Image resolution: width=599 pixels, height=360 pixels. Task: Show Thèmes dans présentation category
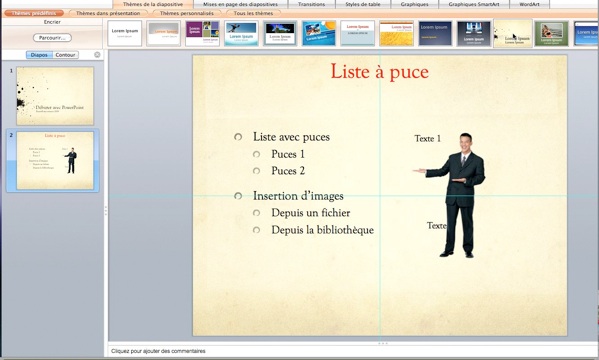click(108, 13)
